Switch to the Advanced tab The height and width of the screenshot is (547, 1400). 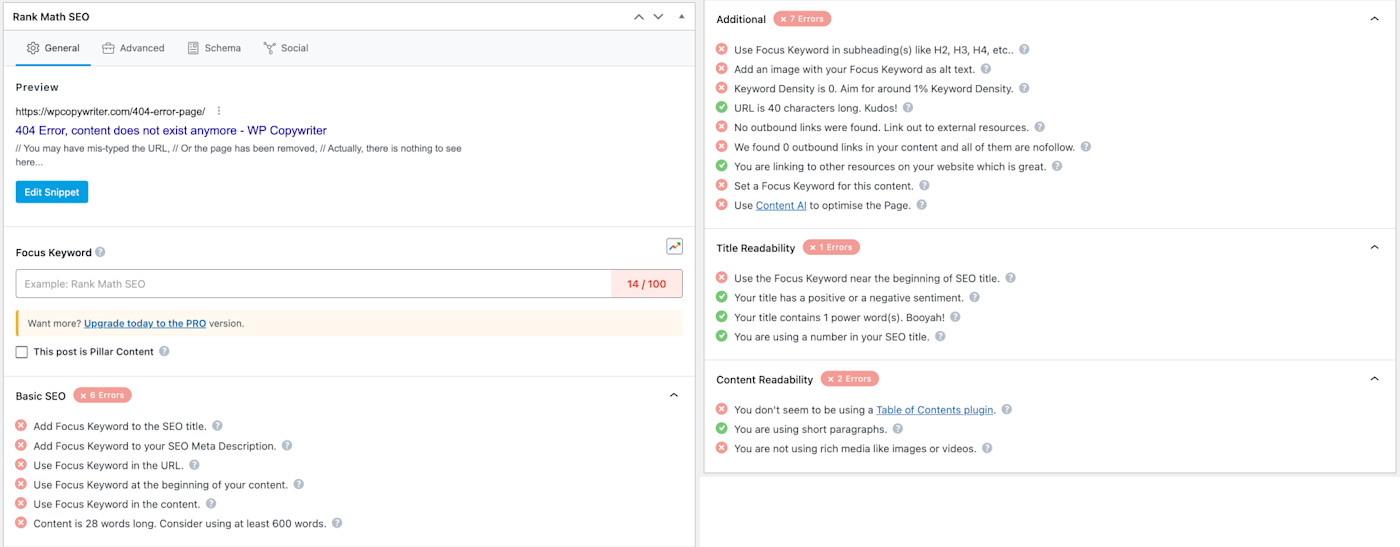tap(133, 48)
